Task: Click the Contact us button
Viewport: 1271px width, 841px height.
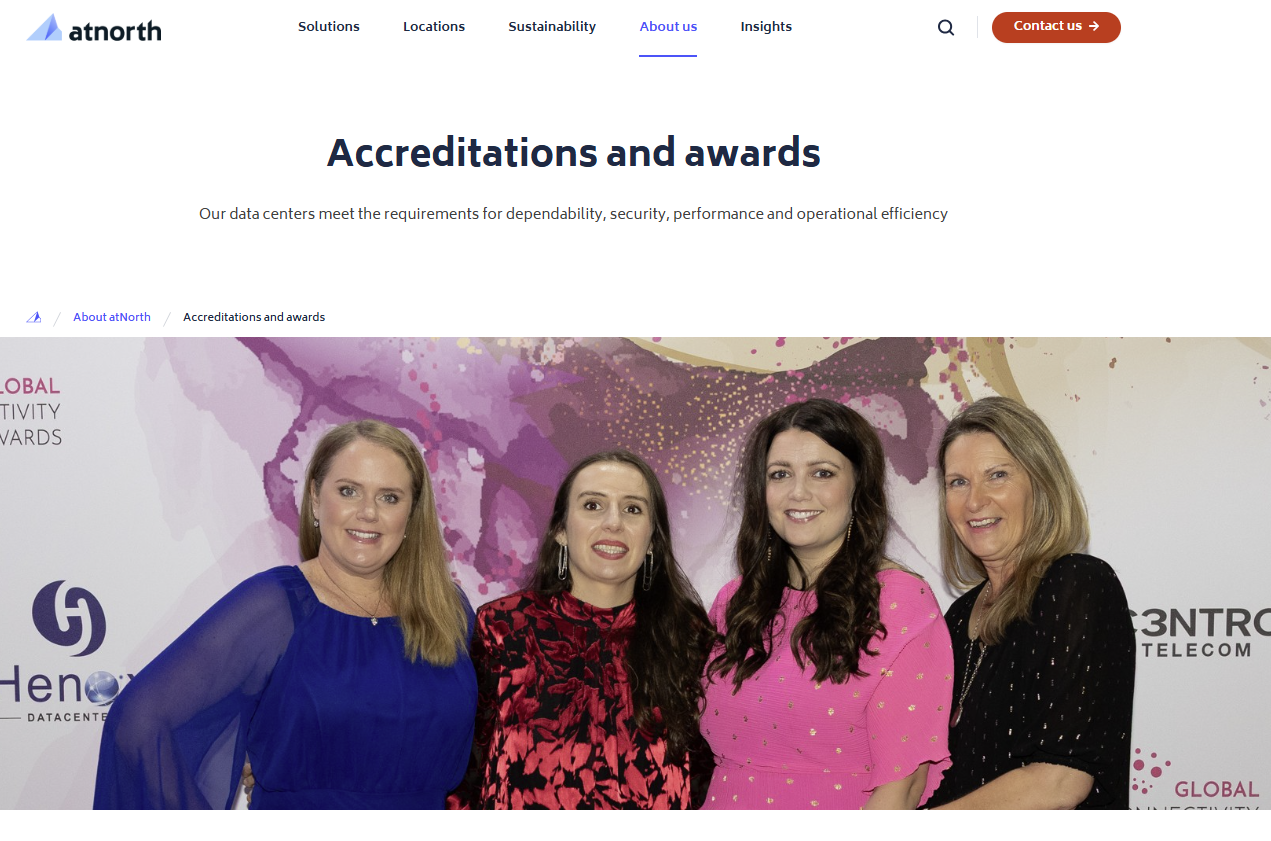Action: click(x=1056, y=27)
